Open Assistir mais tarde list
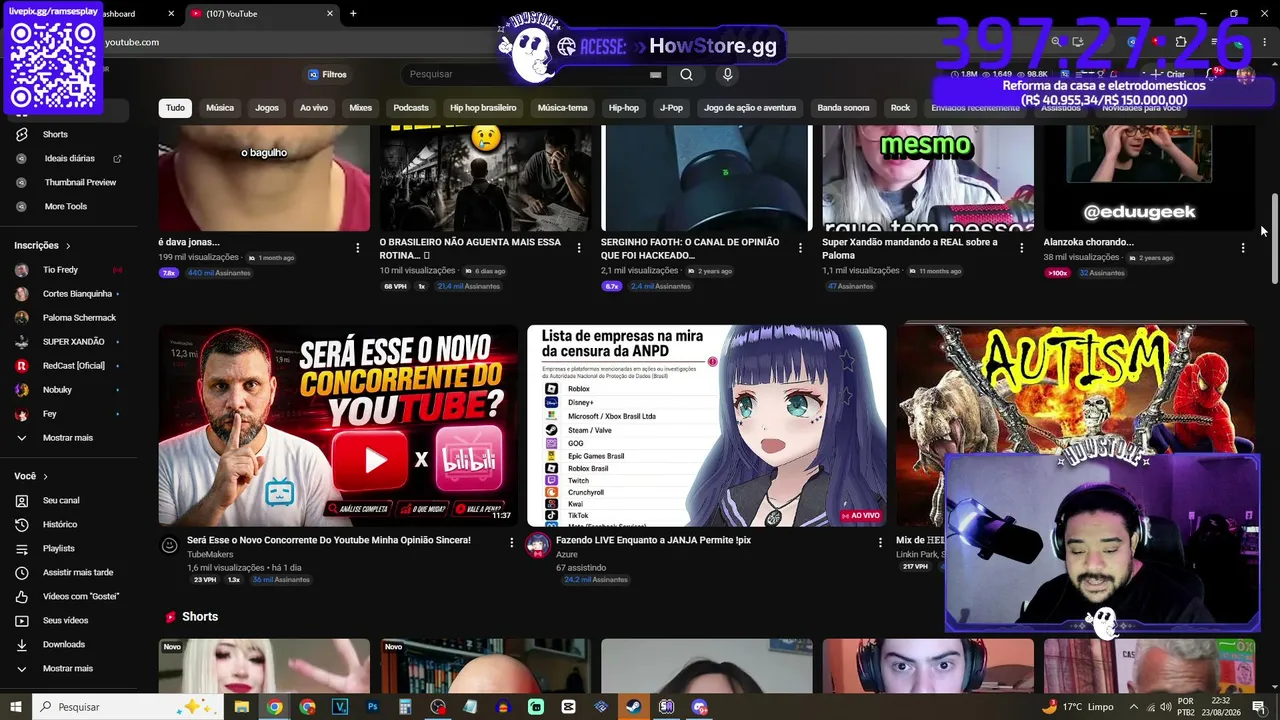The width and height of the screenshot is (1280, 720). point(78,572)
